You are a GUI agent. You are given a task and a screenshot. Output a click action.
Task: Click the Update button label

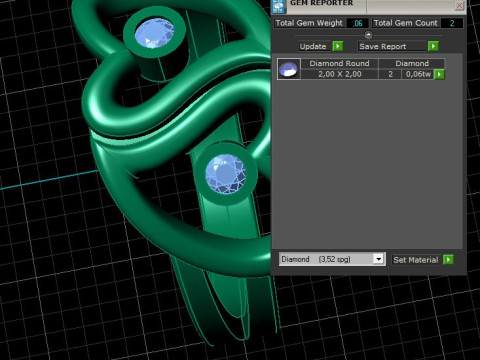tap(313, 46)
